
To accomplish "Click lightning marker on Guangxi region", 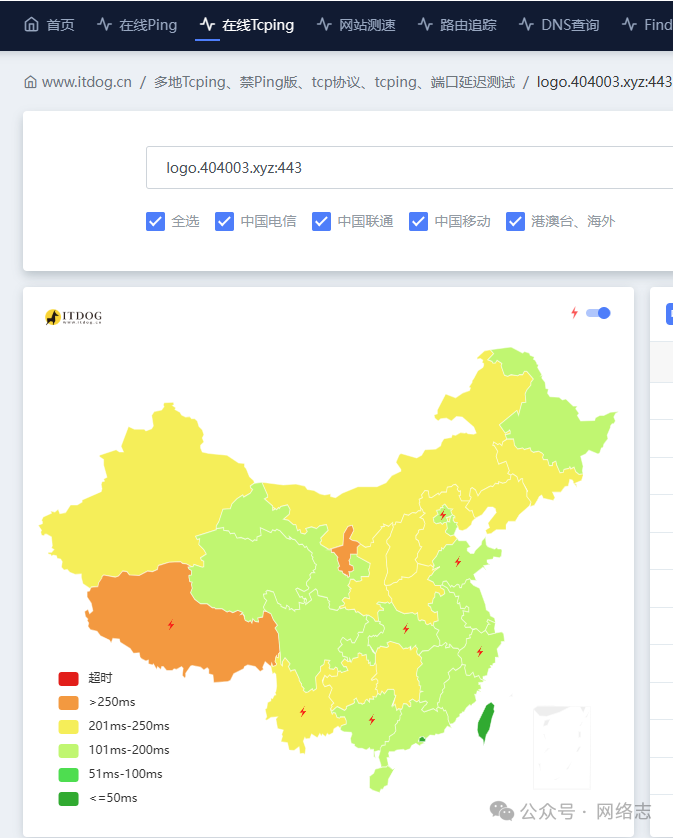I will pyautogui.click(x=372, y=720).
